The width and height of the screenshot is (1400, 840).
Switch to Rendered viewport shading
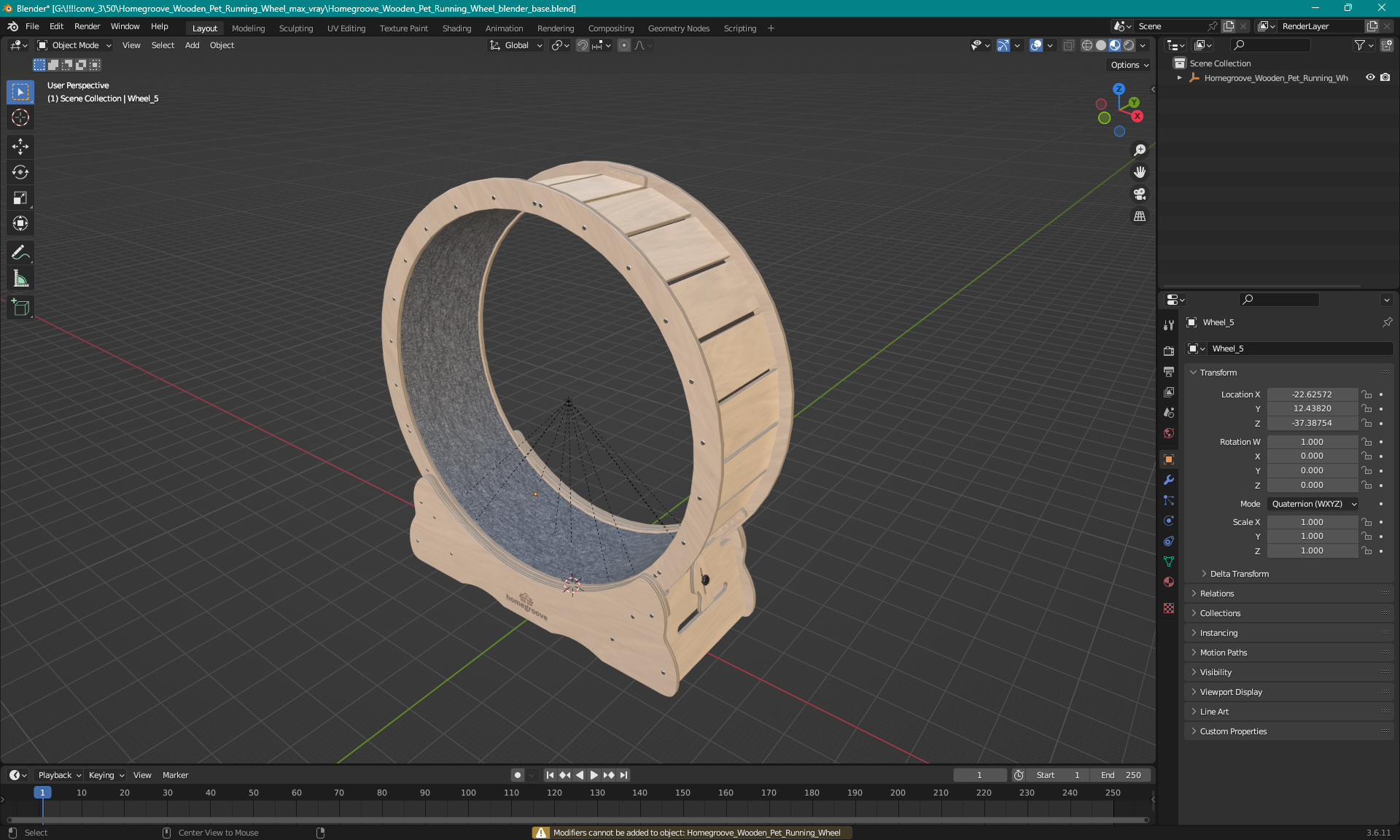pos(1129,45)
